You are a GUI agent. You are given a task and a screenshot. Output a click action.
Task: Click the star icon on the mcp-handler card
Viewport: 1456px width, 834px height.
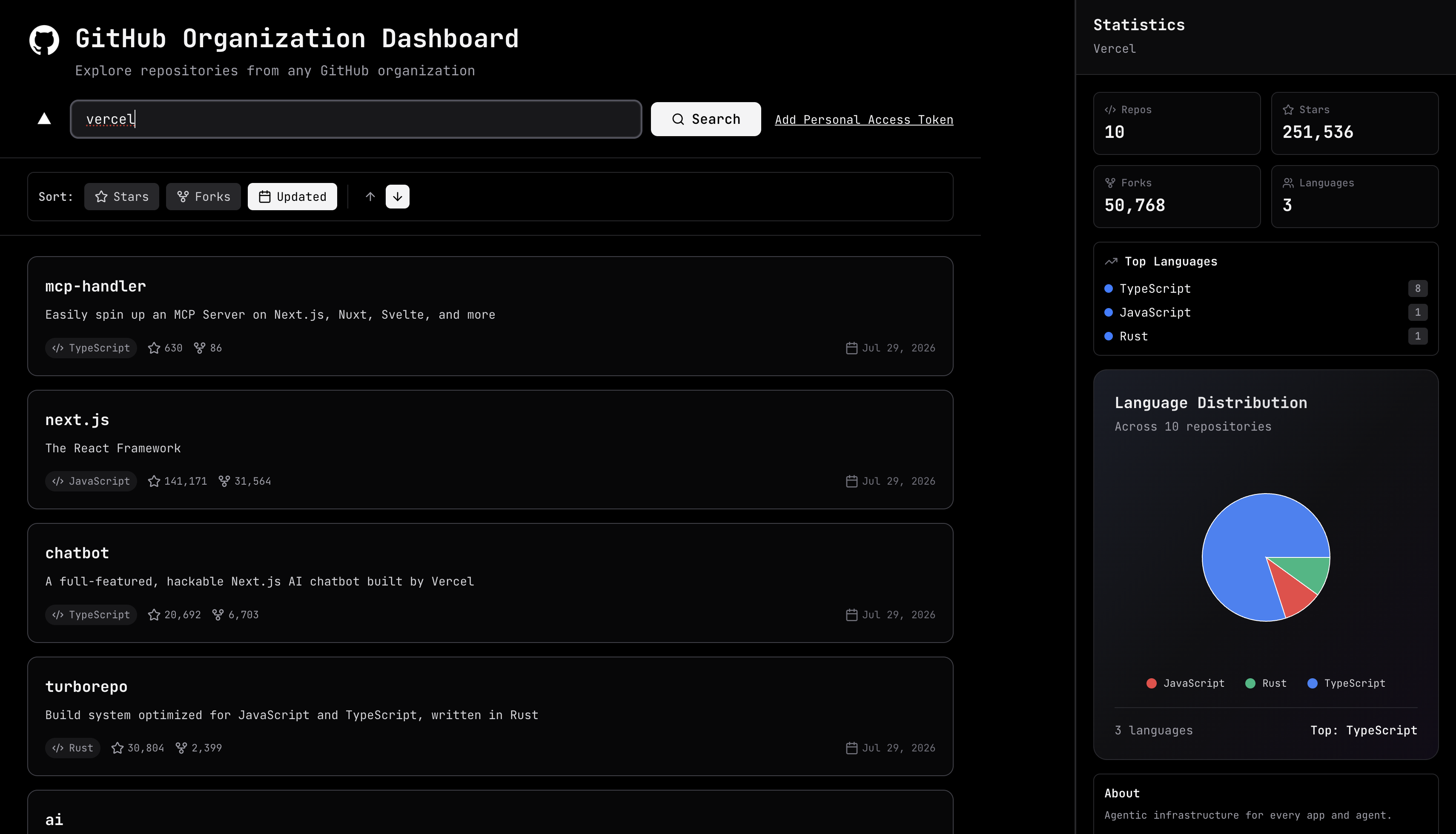point(154,348)
